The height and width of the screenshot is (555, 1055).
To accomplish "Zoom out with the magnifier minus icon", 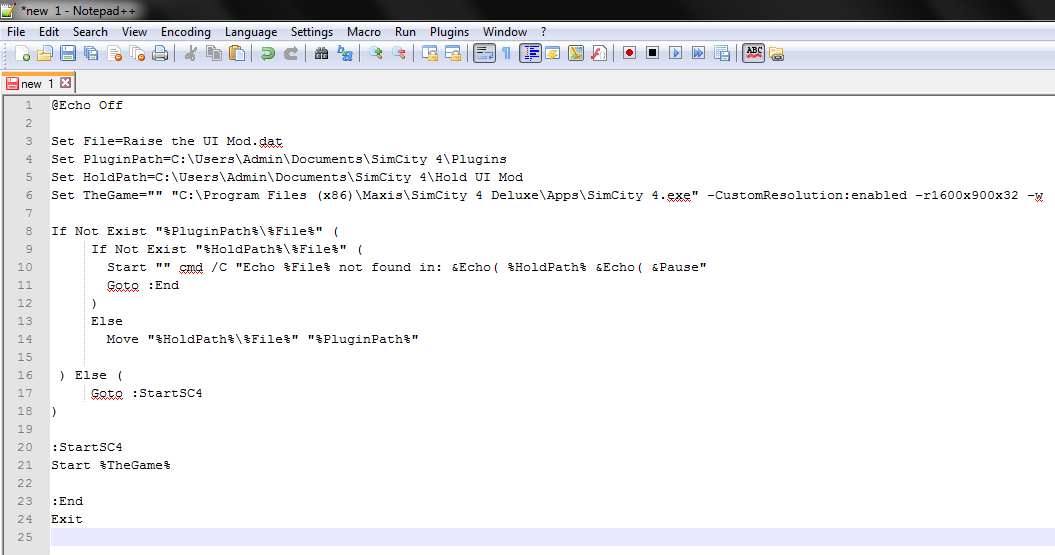I will point(398,53).
